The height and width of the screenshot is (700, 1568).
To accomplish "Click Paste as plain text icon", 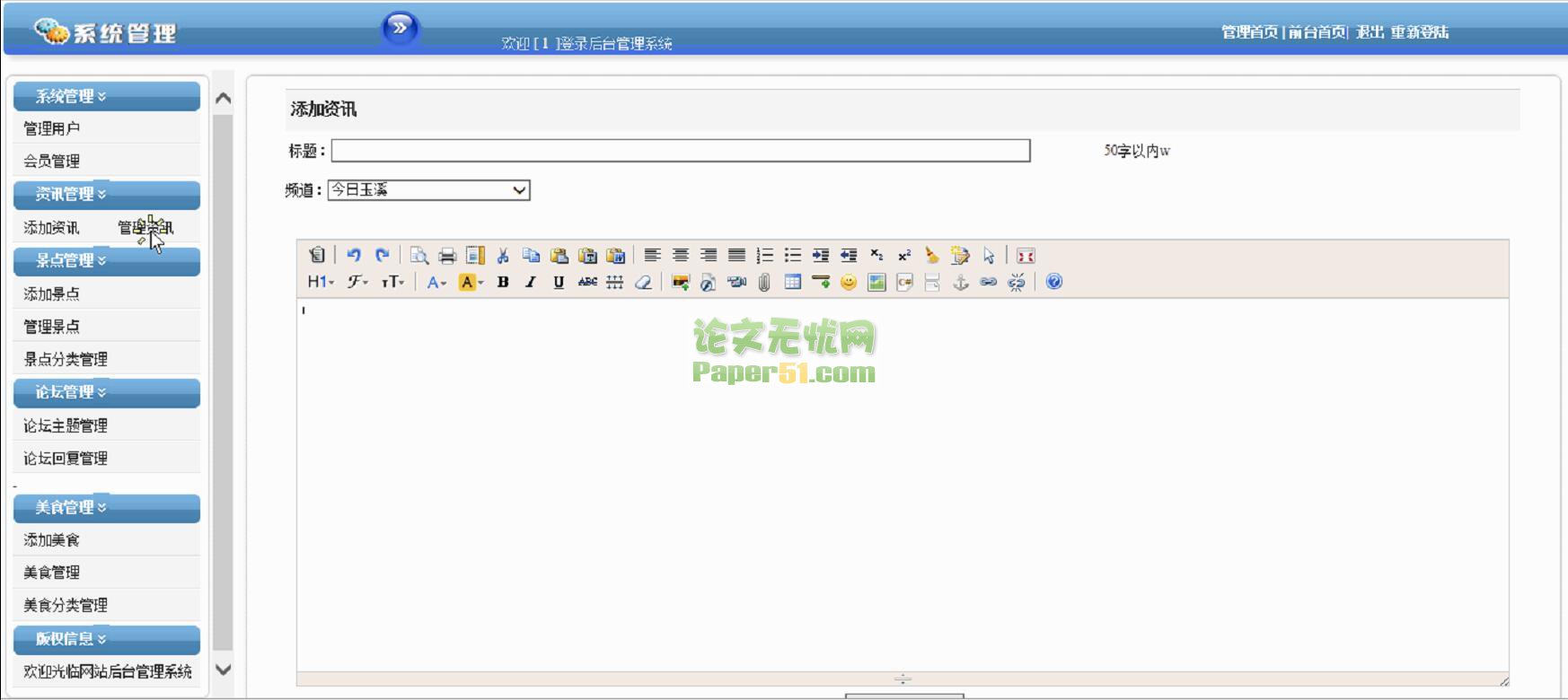I will tap(587, 255).
